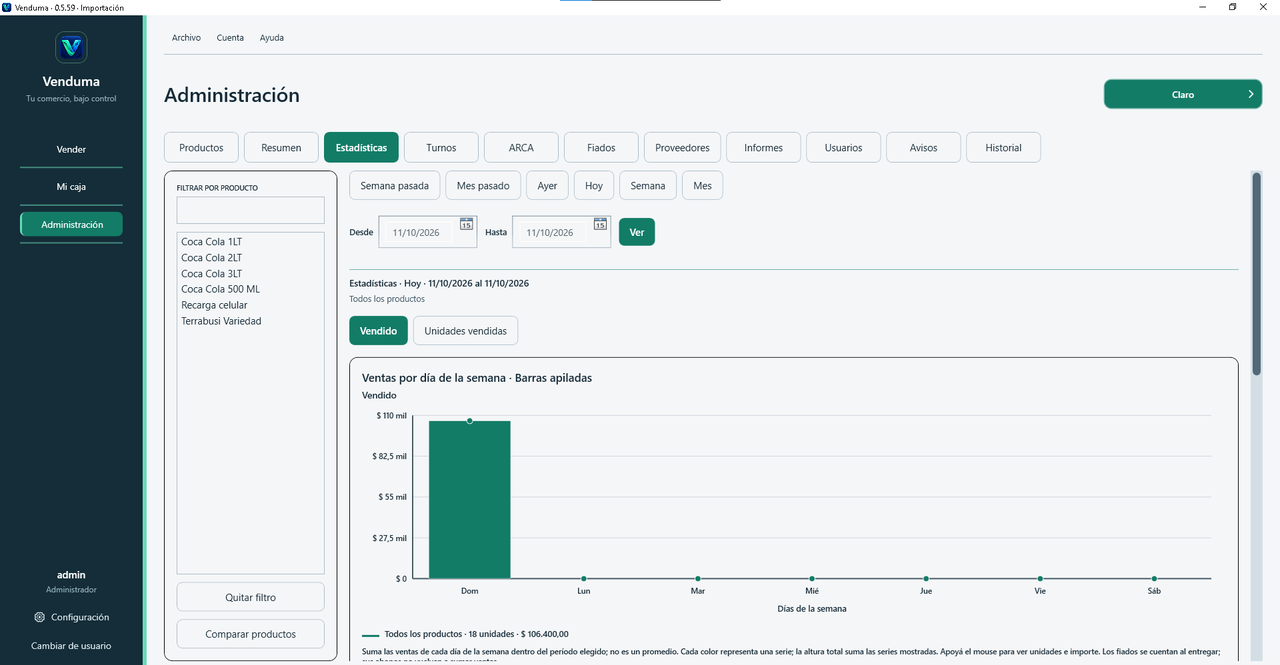Image resolution: width=1280 pixels, height=665 pixels.
Task: Open the Hasta date calendar icon
Action: coord(600,224)
